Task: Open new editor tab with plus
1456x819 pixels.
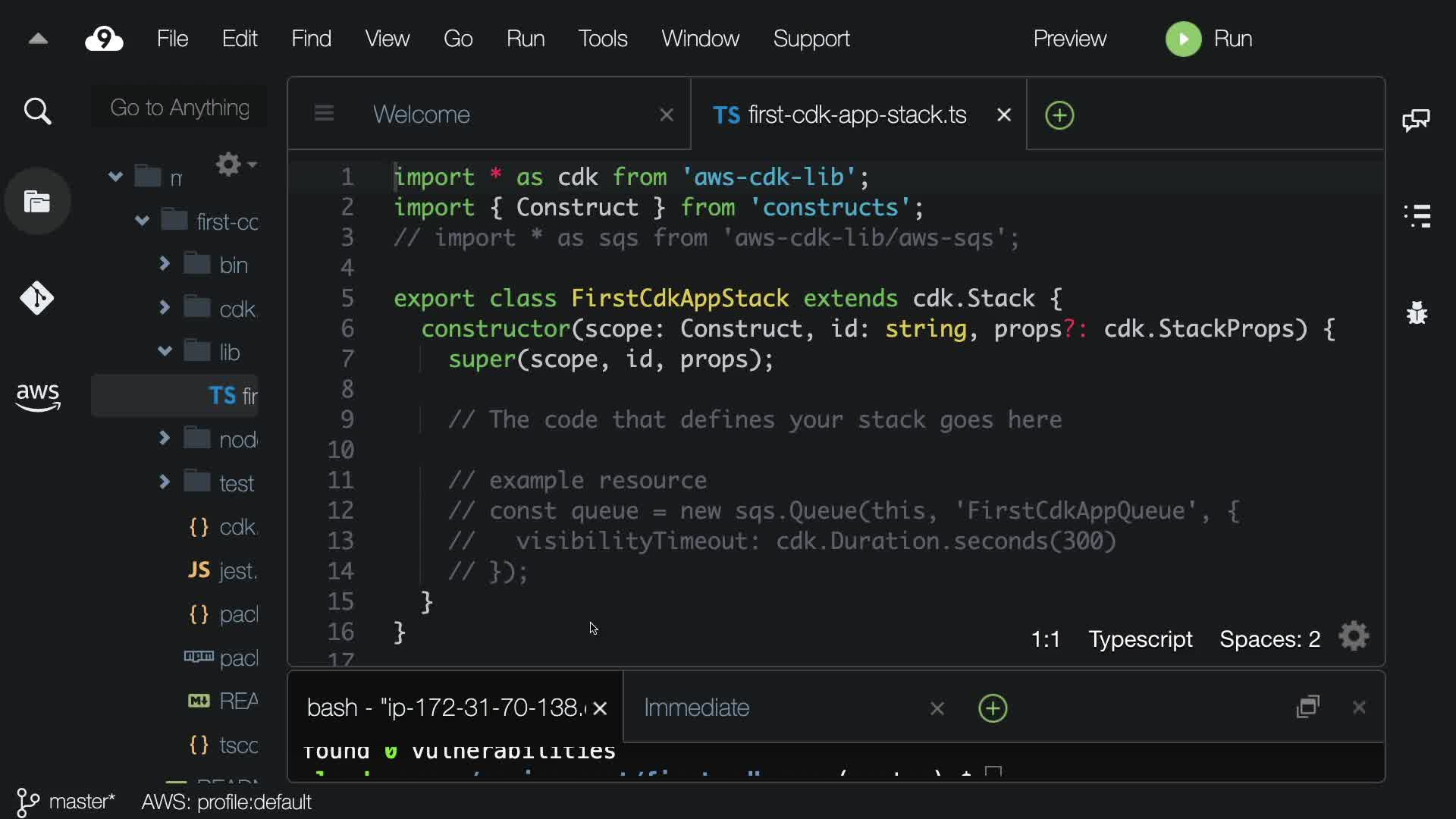Action: click(1059, 115)
